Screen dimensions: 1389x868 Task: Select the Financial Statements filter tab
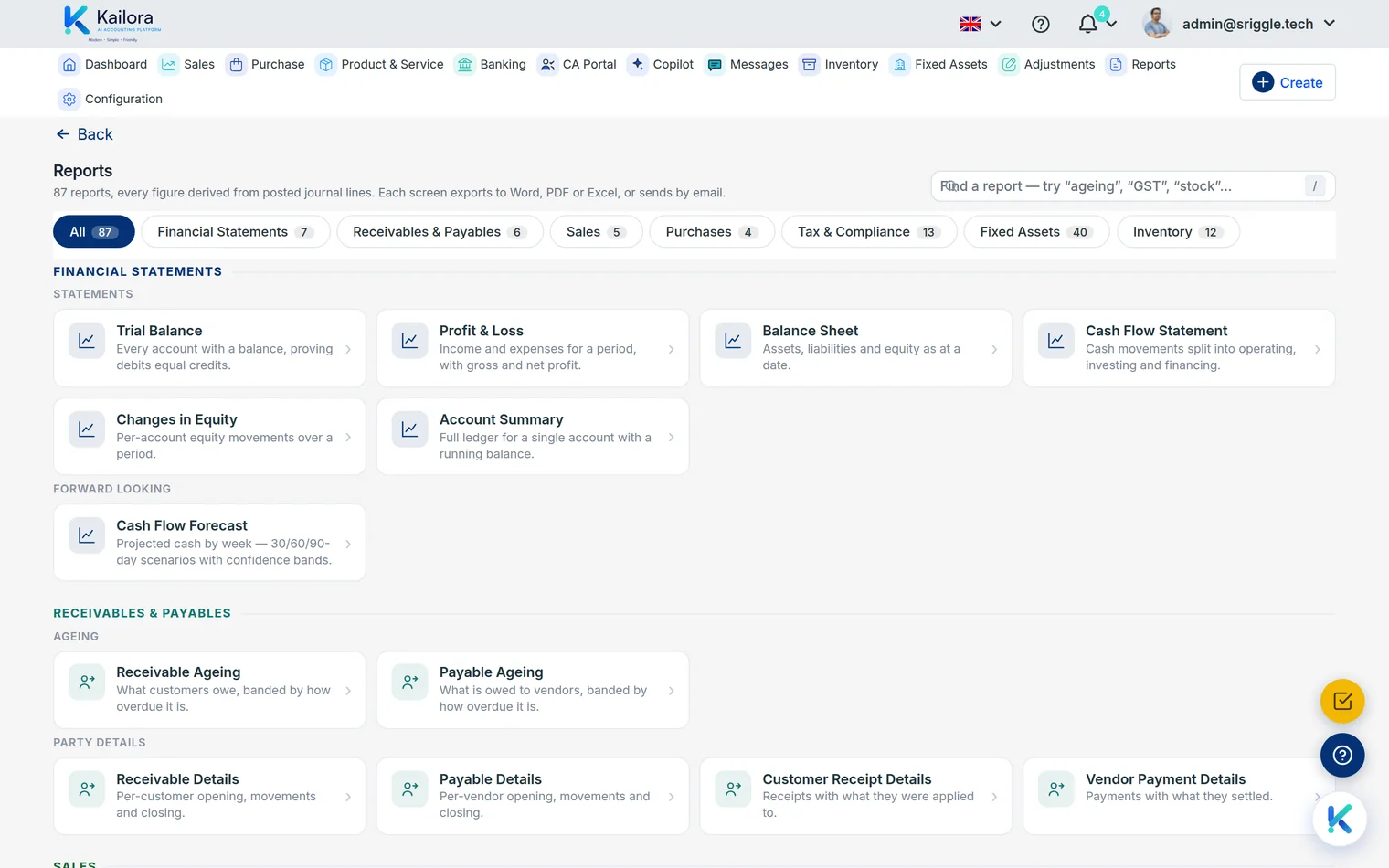(x=236, y=232)
